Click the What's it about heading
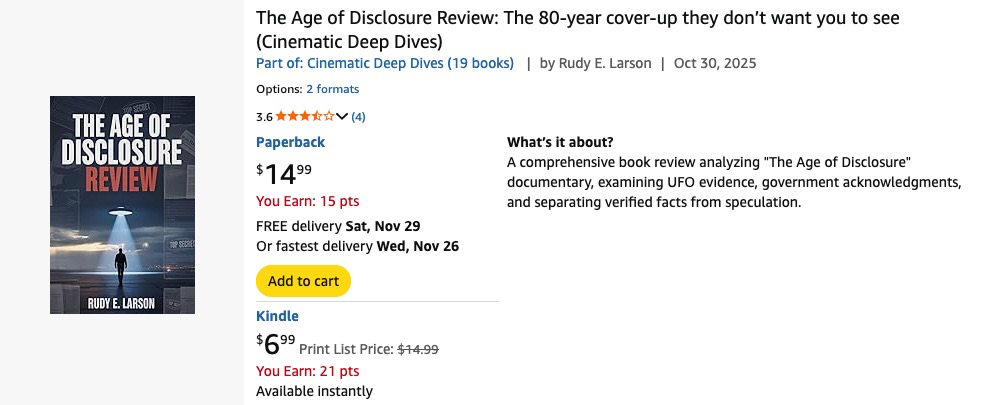The image size is (981, 405). click(560, 142)
